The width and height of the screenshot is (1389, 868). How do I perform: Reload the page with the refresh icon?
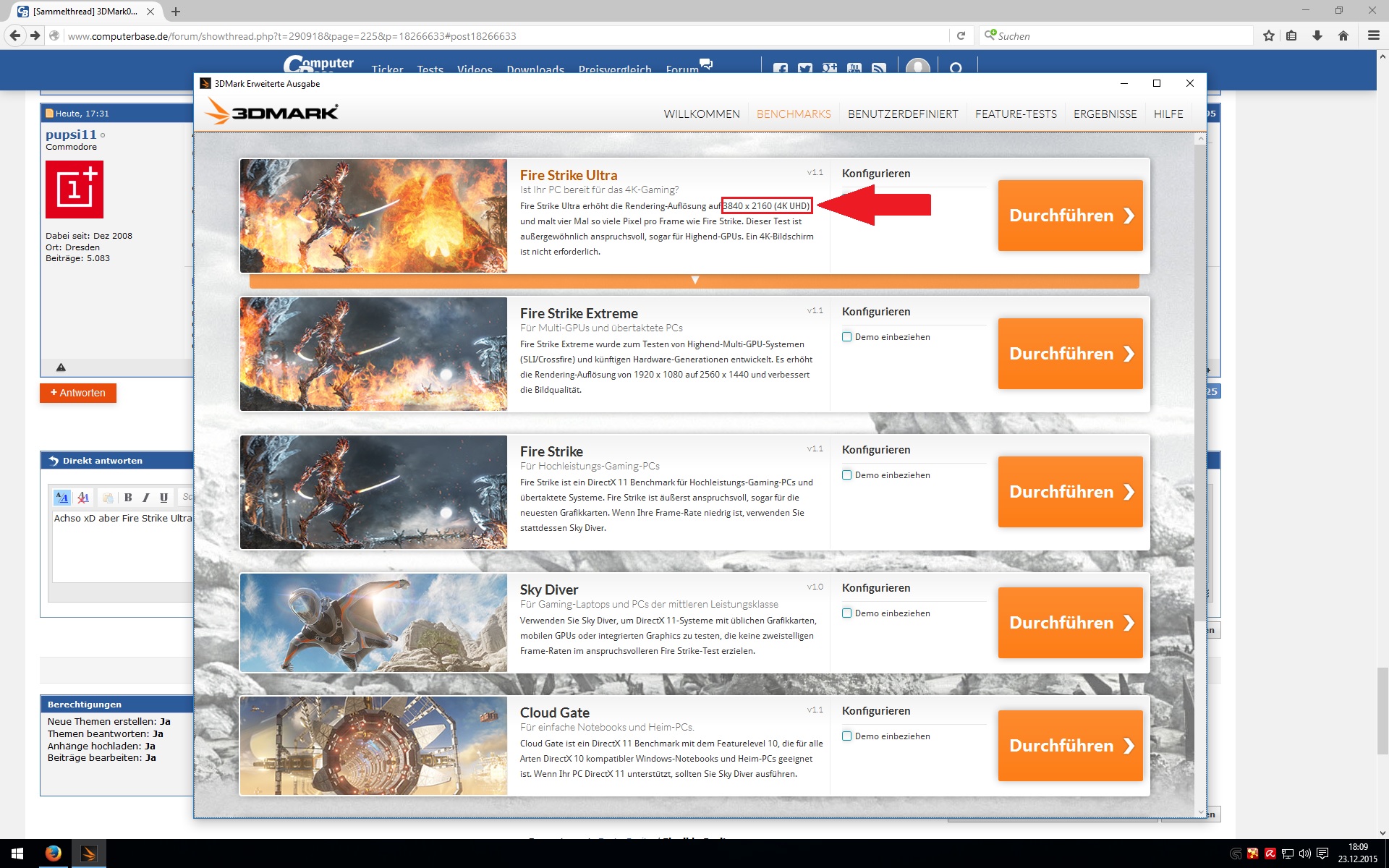click(961, 35)
